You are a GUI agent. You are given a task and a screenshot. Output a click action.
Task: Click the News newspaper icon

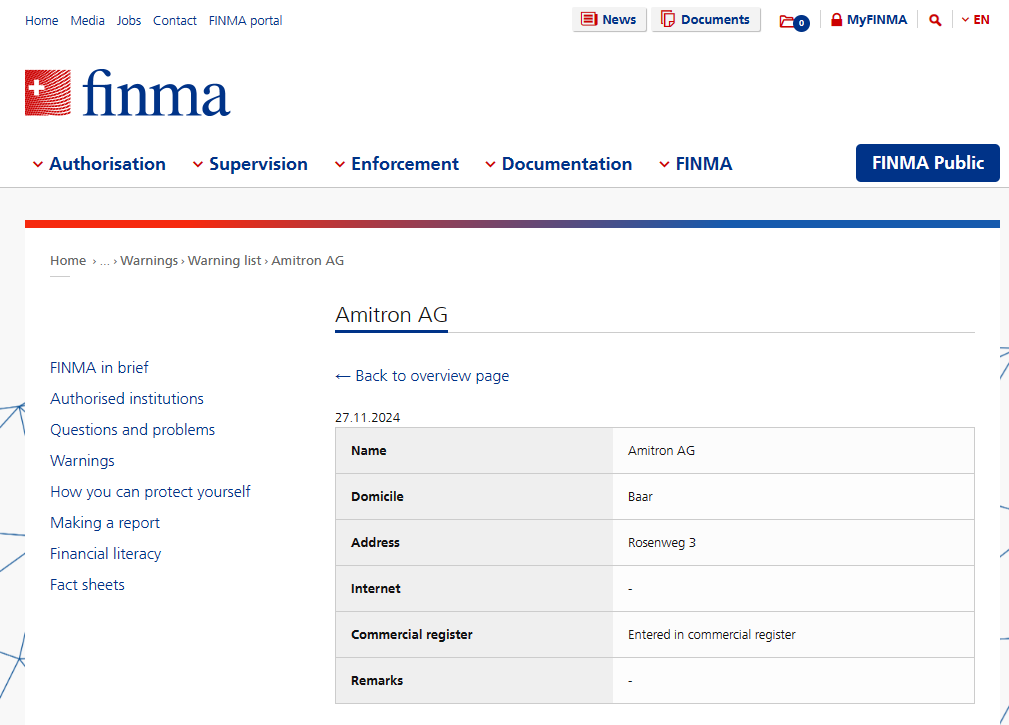(589, 19)
